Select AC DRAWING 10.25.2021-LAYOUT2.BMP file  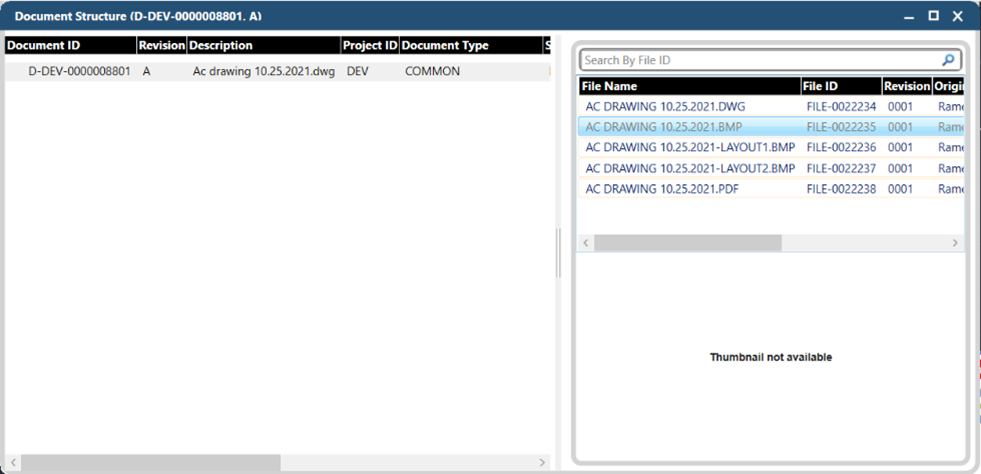point(689,168)
